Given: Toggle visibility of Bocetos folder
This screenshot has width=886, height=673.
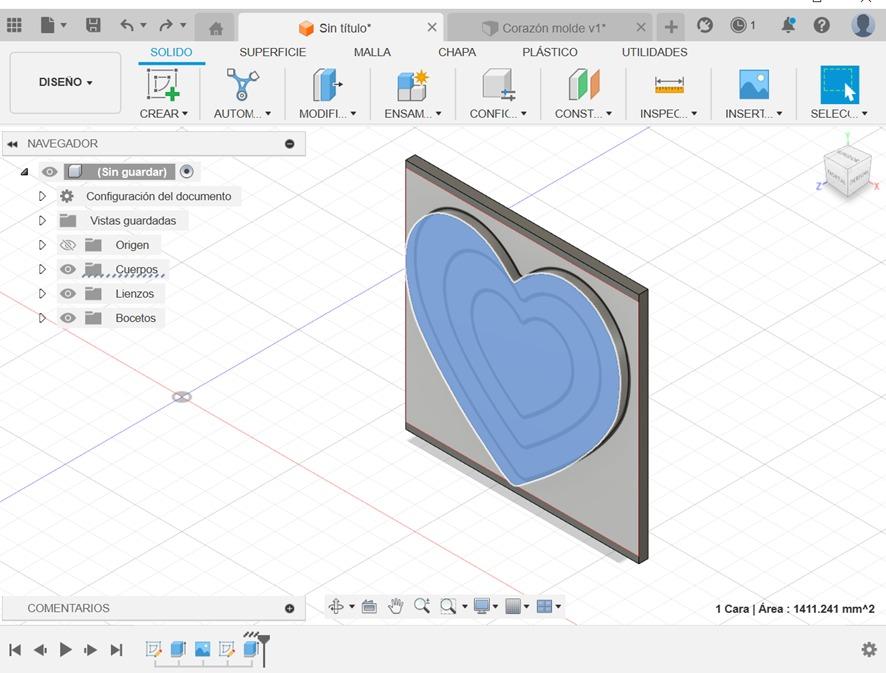Looking at the screenshot, I should [x=68, y=318].
